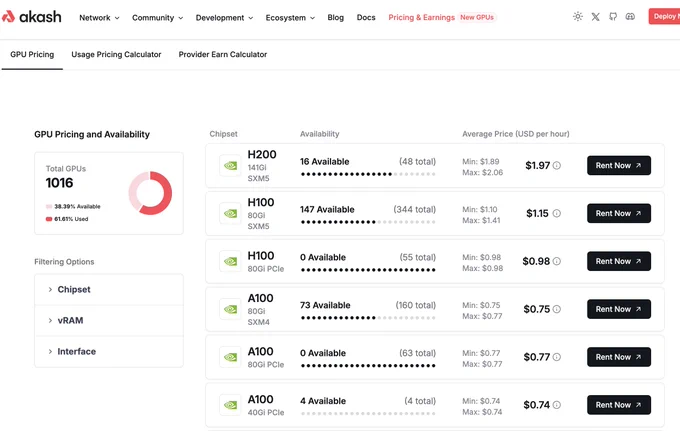Expand the Interface filter
The height and width of the screenshot is (431, 680).
pos(109,351)
